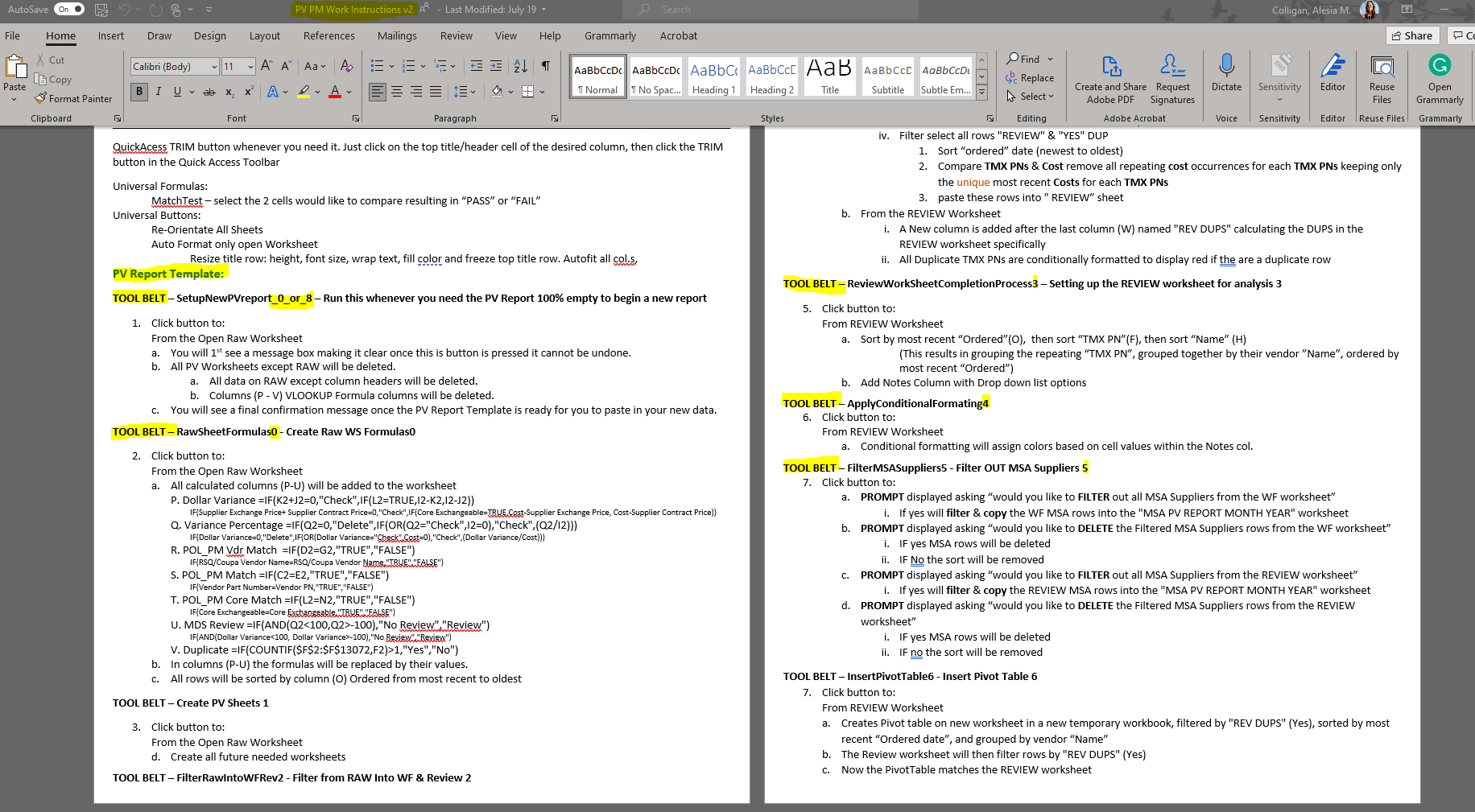Click in the Search box
The width and height of the screenshot is (1475, 812).
click(x=773, y=10)
